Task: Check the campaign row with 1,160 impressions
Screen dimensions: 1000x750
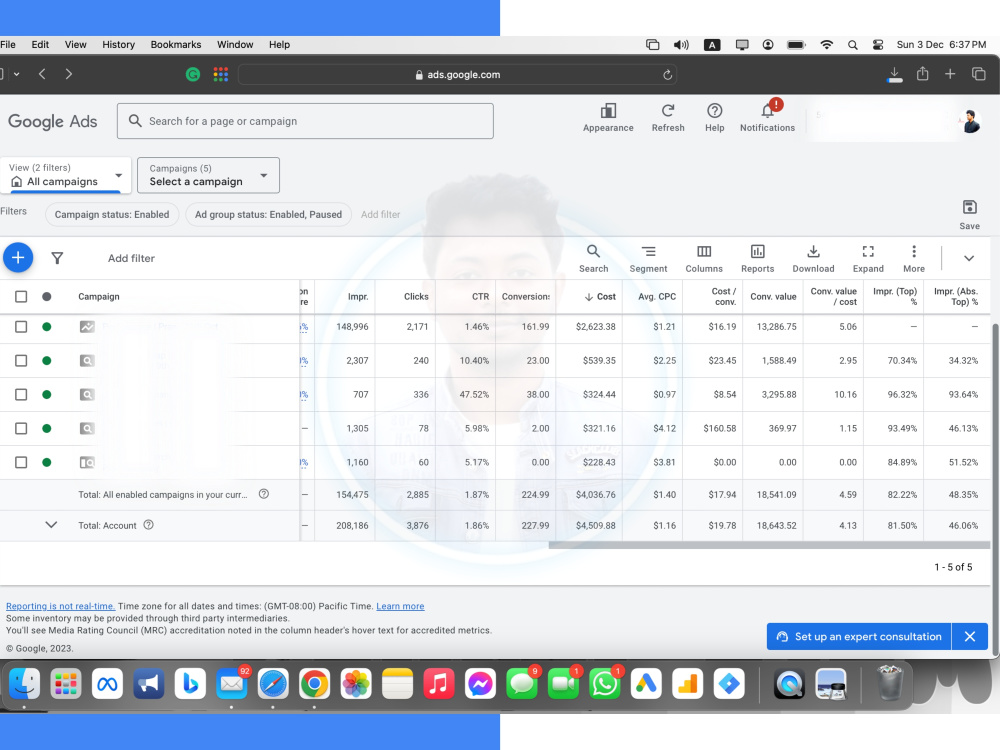Action: (21, 462)
